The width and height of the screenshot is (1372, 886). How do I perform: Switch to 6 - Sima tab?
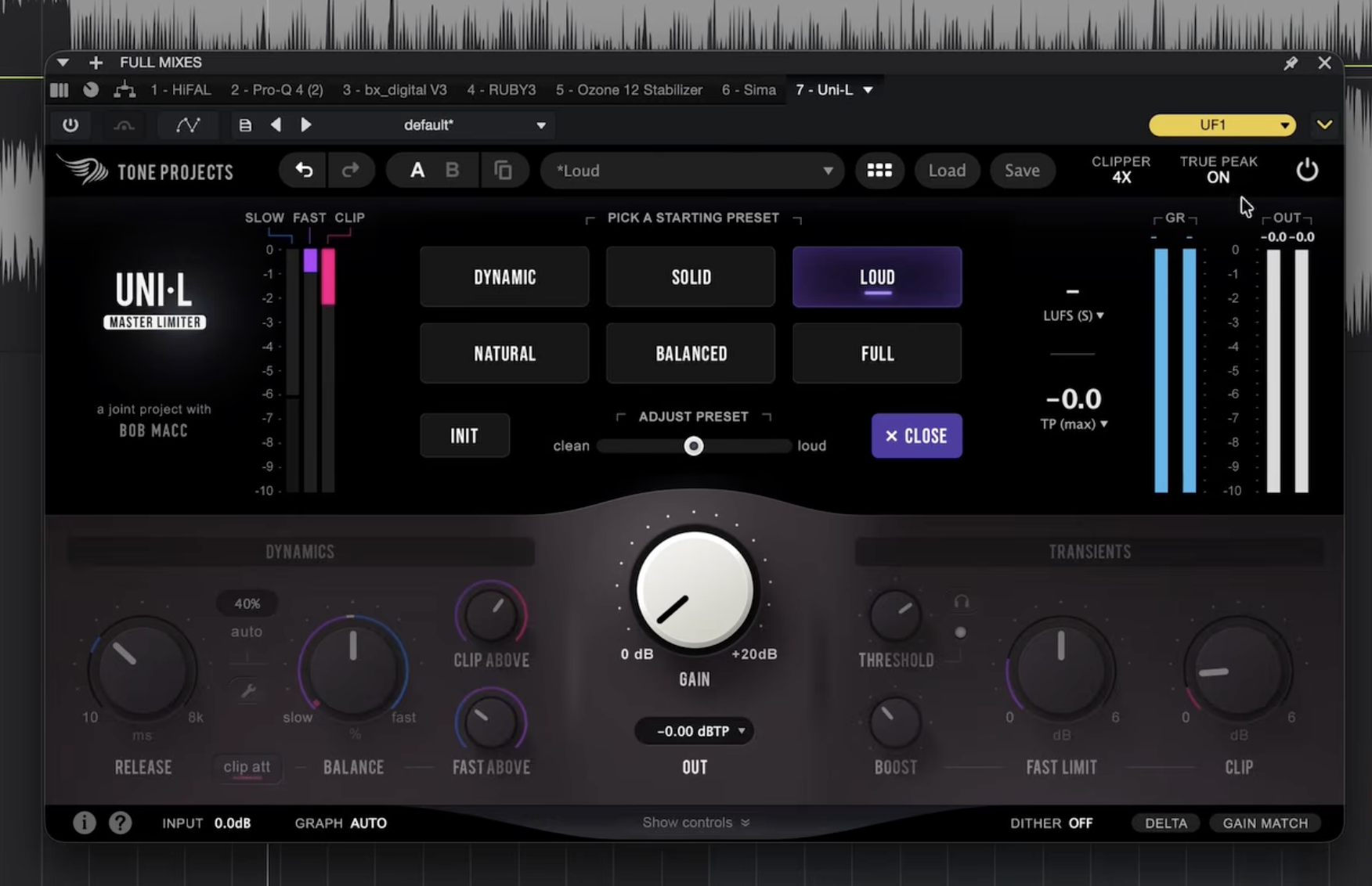coord(749,90)
